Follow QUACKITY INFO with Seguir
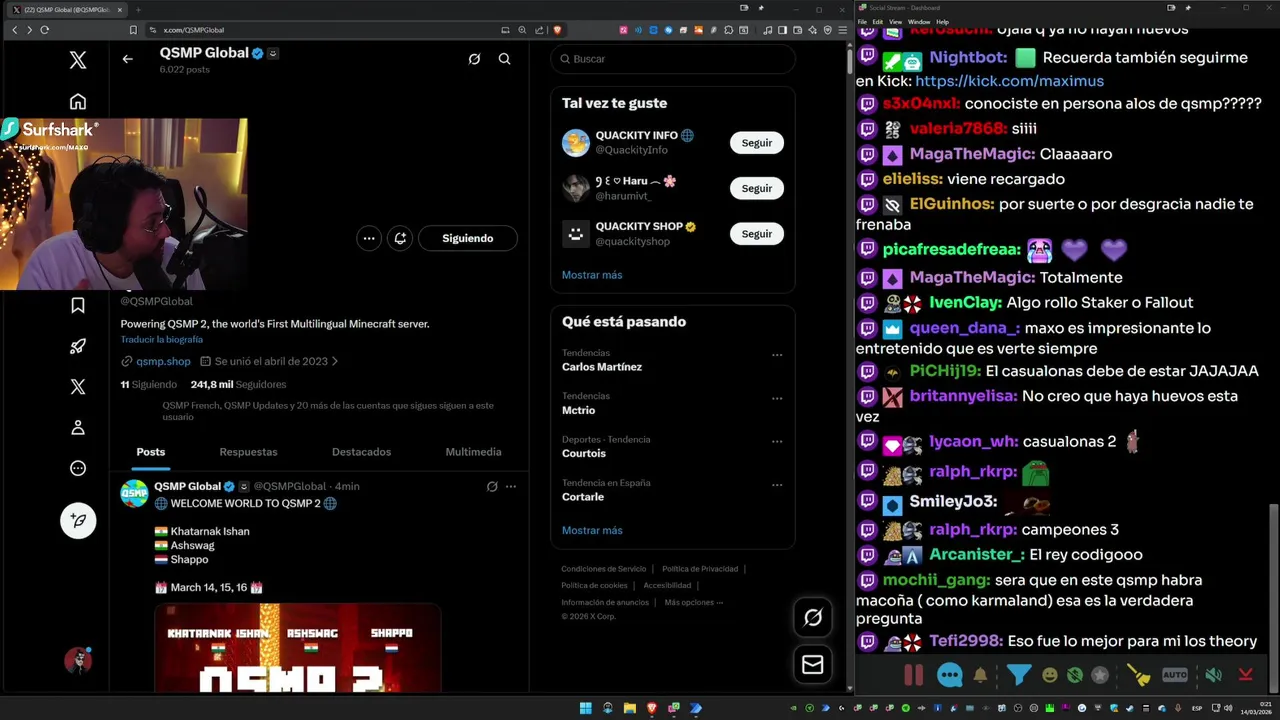This screenshot has height=720, width=1280. pos(757,143)
